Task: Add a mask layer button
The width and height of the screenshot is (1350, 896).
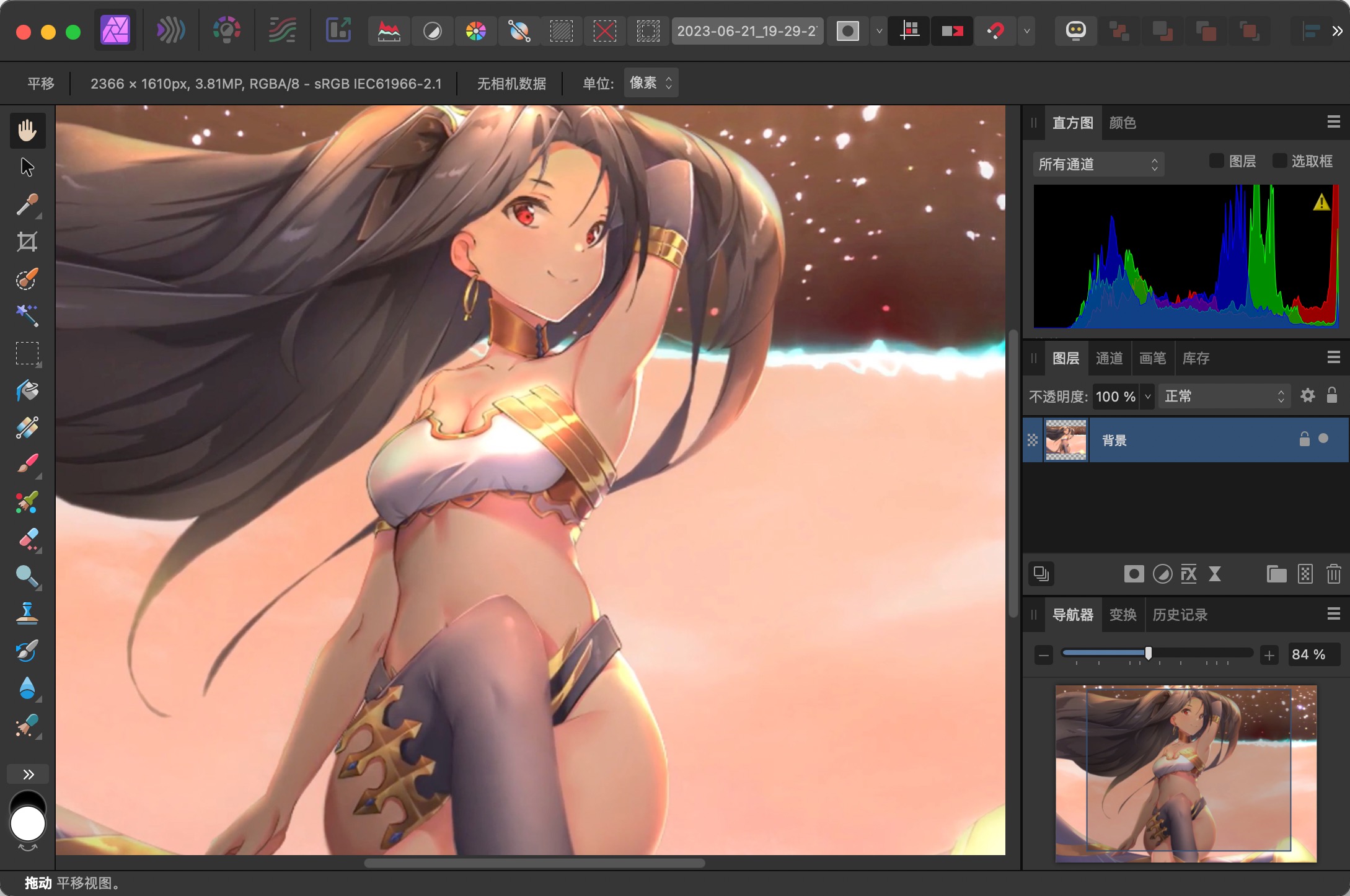Action: pos(1134,574)
